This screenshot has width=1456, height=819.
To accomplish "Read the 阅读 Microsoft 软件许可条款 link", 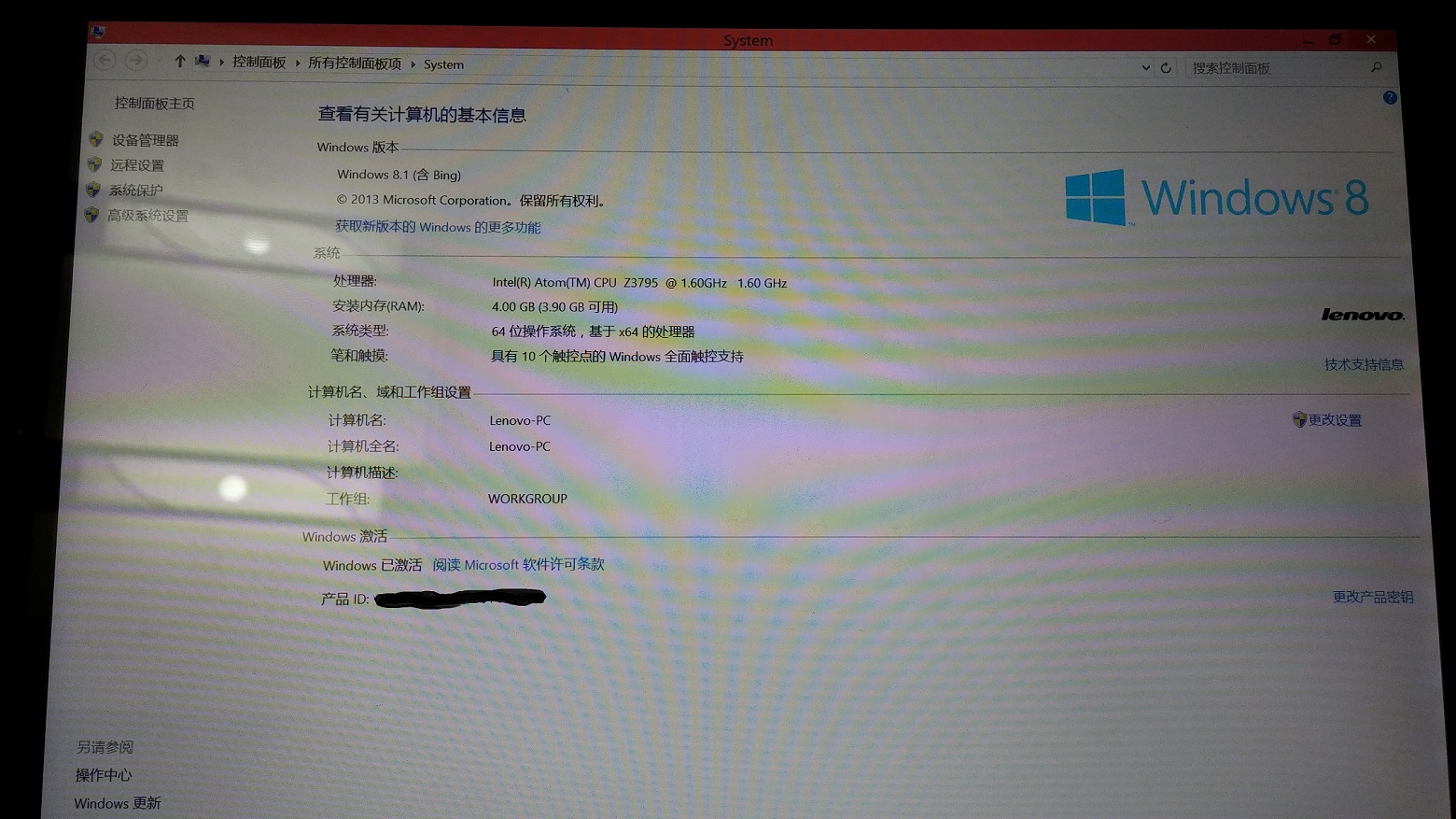I will pyautogui.click(x=518, y=565).
